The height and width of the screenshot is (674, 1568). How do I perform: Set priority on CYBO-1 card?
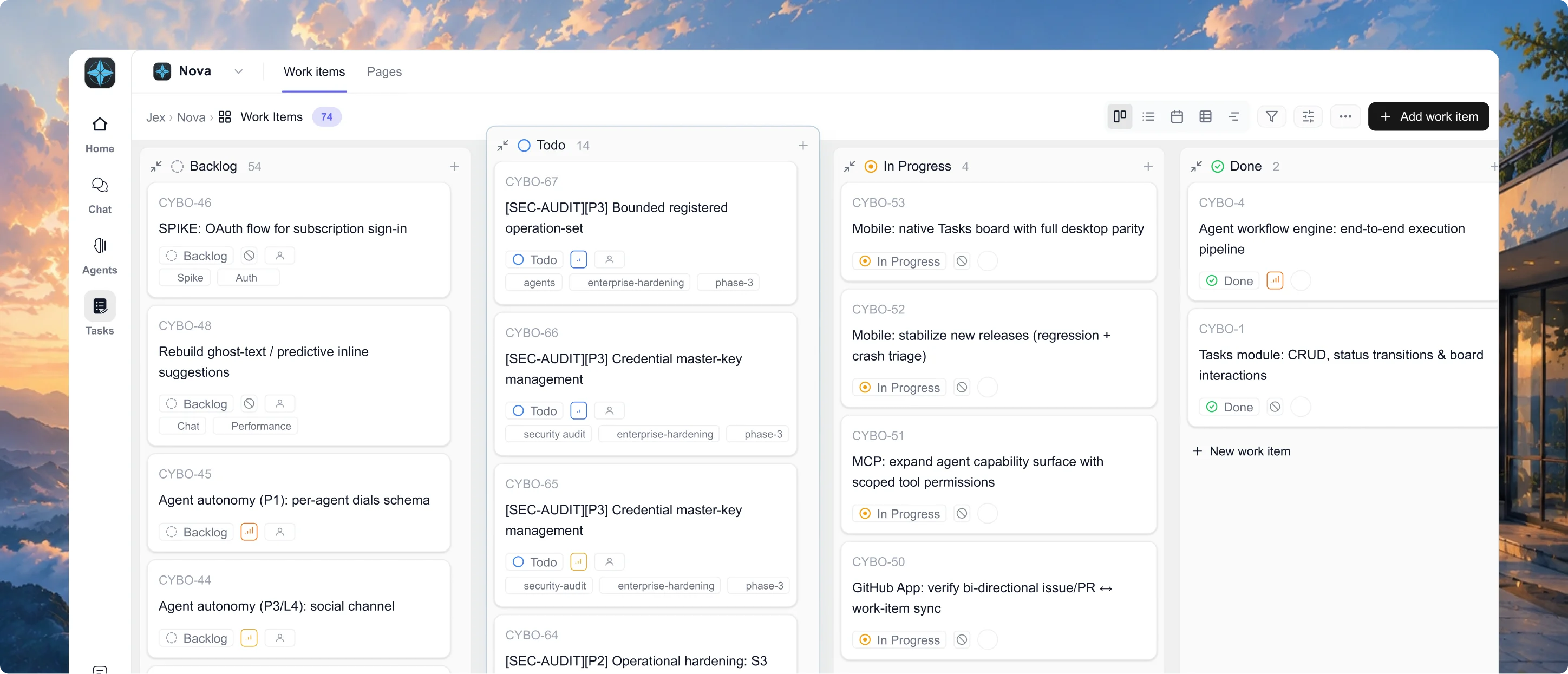[1275, 407]
